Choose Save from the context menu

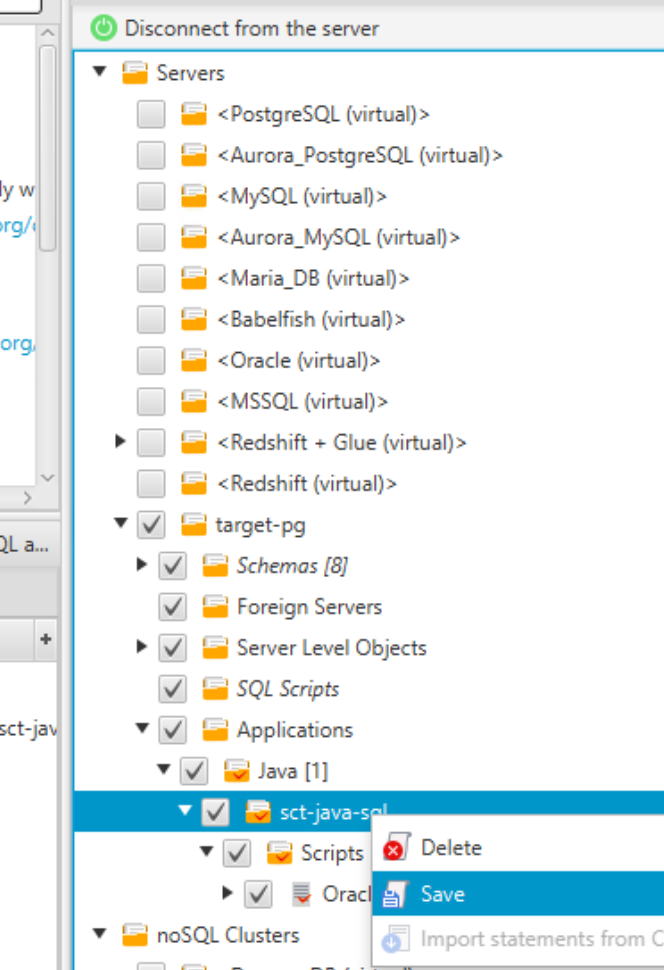(x=442, y=894)
